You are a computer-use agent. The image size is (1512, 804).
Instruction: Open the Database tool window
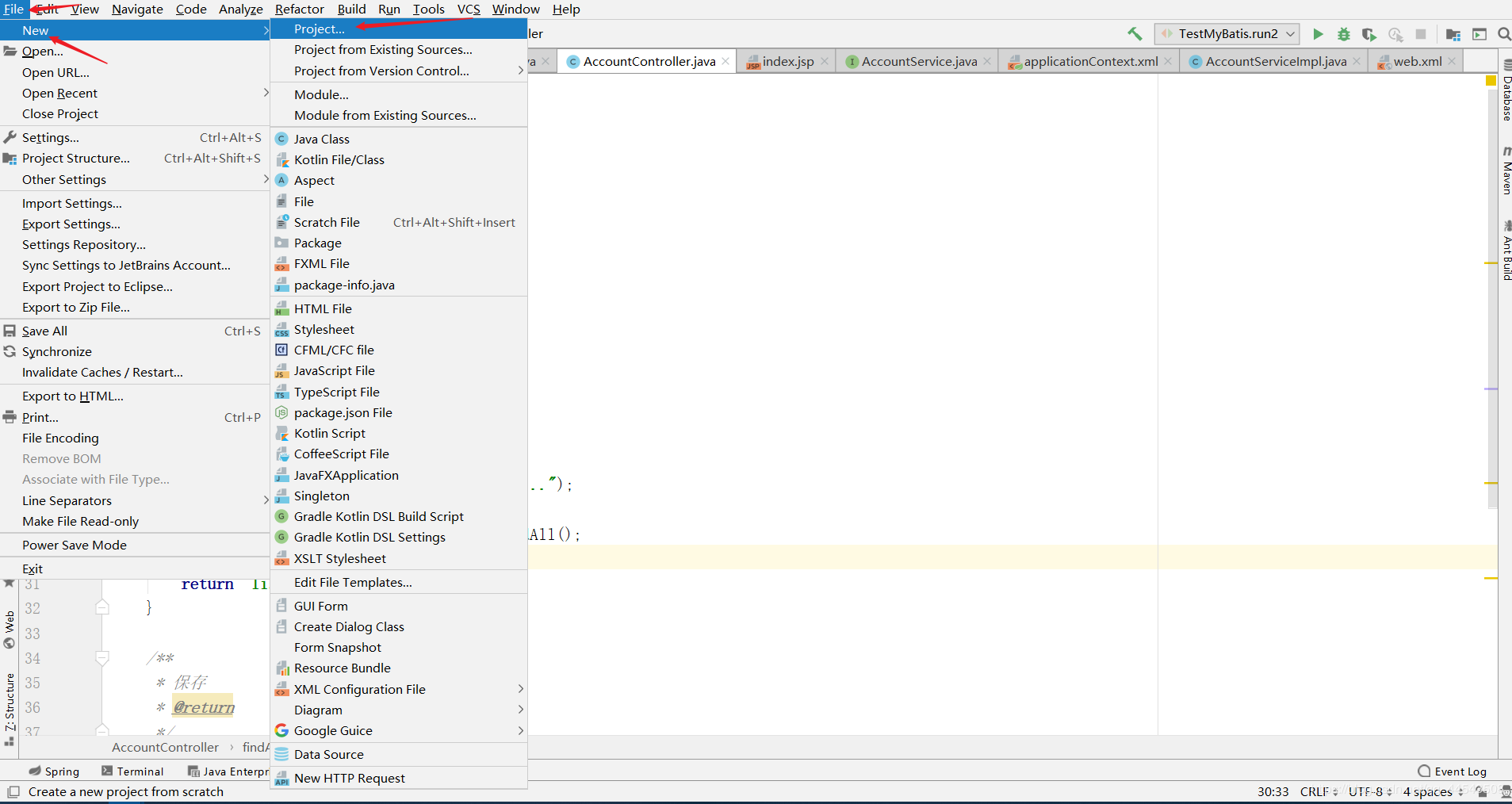1506,90
